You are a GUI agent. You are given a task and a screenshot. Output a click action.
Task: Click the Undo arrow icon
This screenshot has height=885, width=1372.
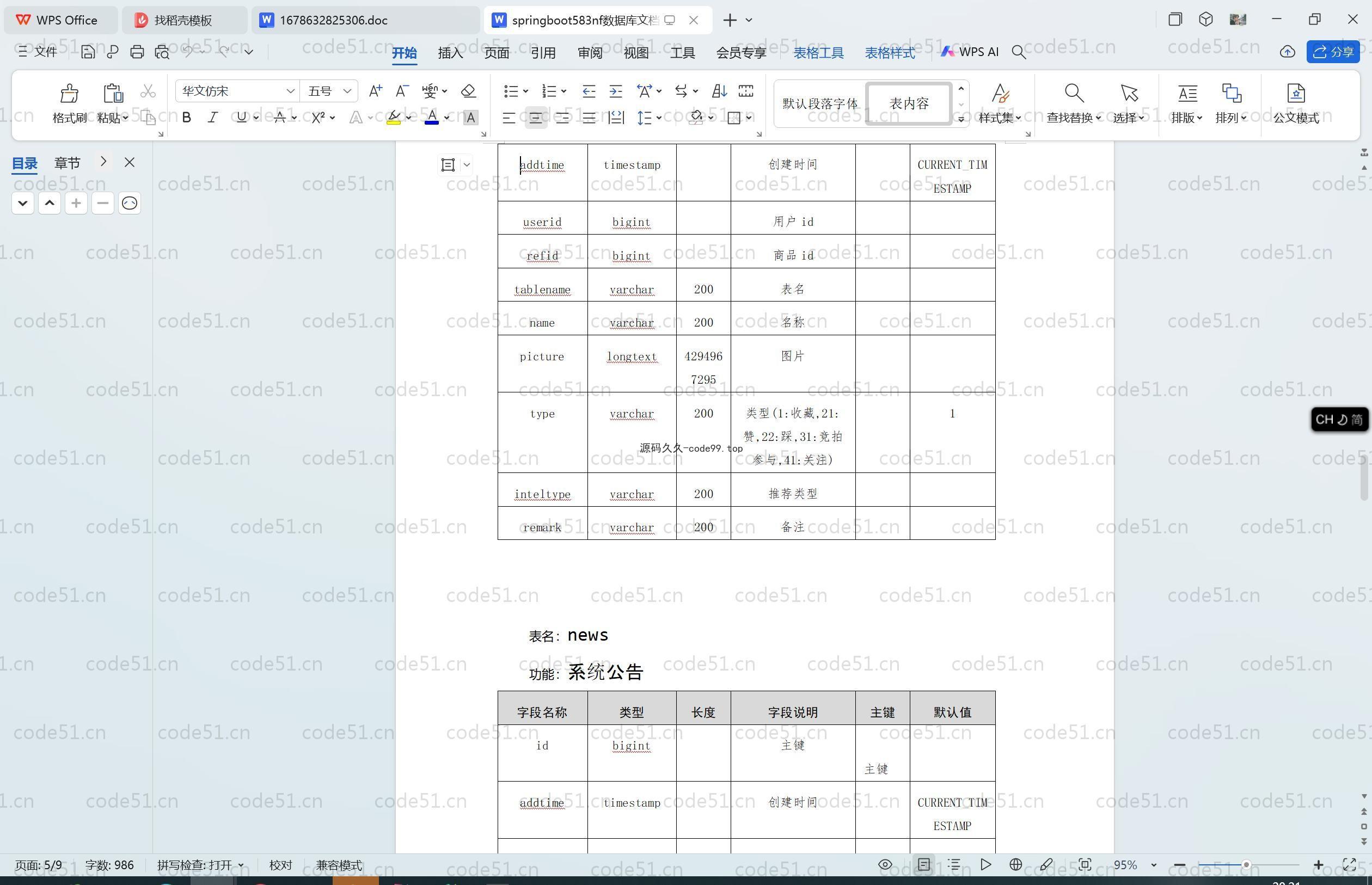pyautogui.click(x=187, y=52)
